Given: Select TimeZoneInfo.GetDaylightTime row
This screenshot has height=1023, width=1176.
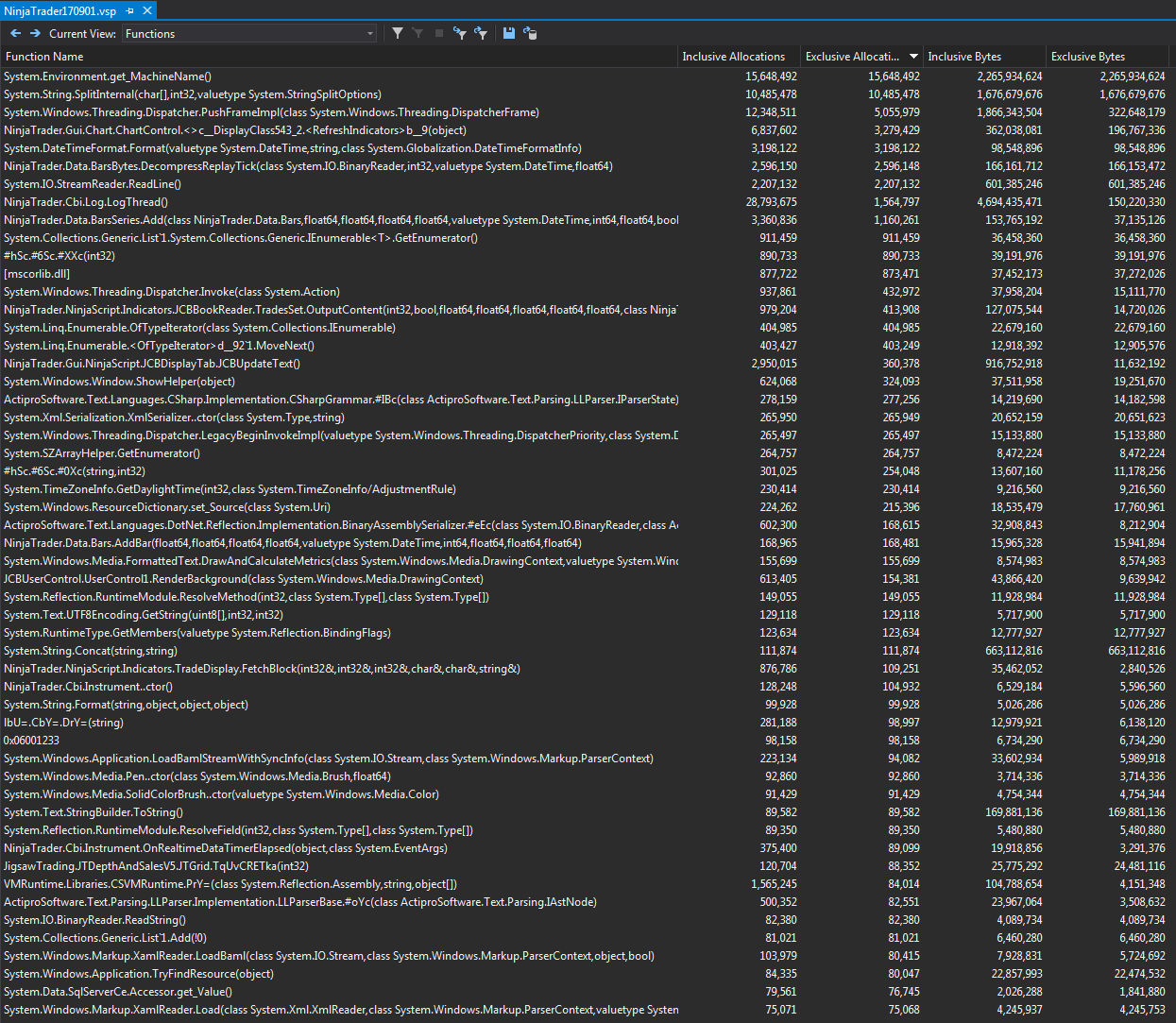Looking at the screenshot, I should point(586,489).
